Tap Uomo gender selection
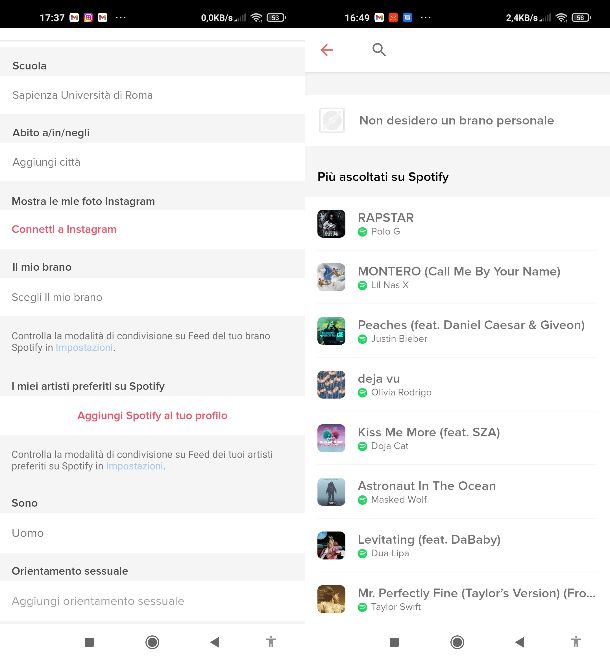 152,533
